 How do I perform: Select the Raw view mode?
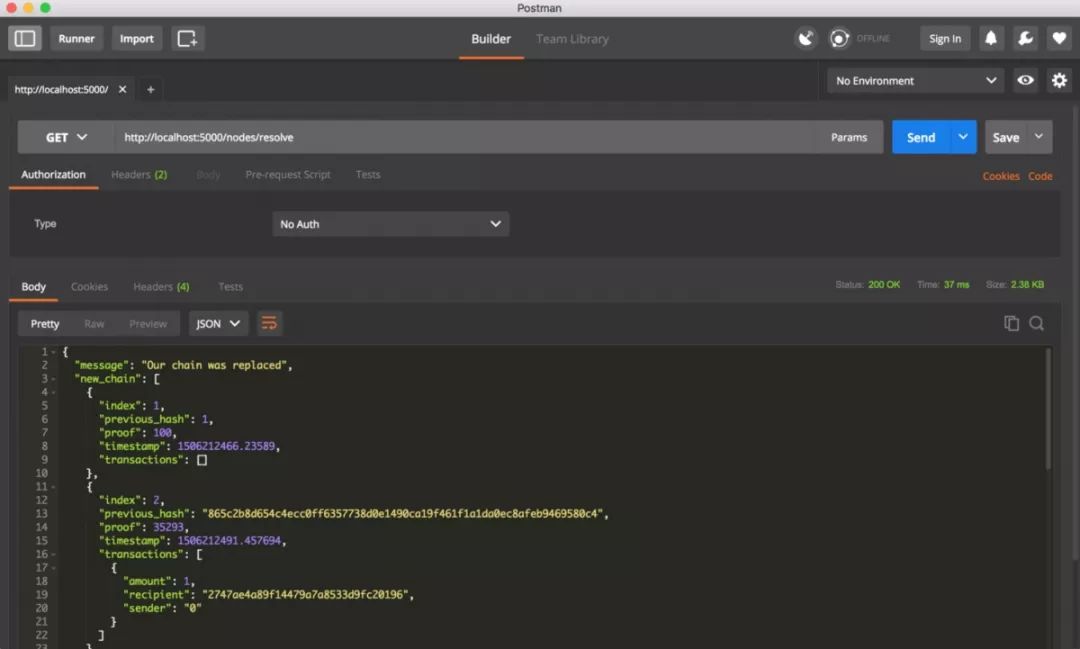coord(94,324)
